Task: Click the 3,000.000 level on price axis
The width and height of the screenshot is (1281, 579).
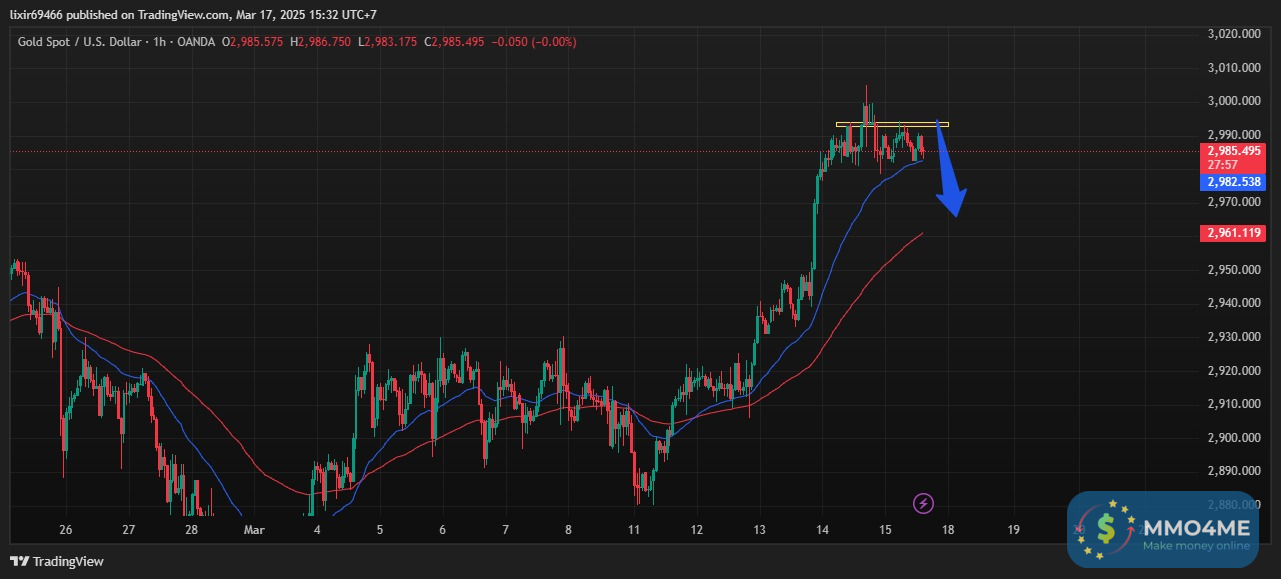Action: pyautogui.click(x=1230, y=101)
